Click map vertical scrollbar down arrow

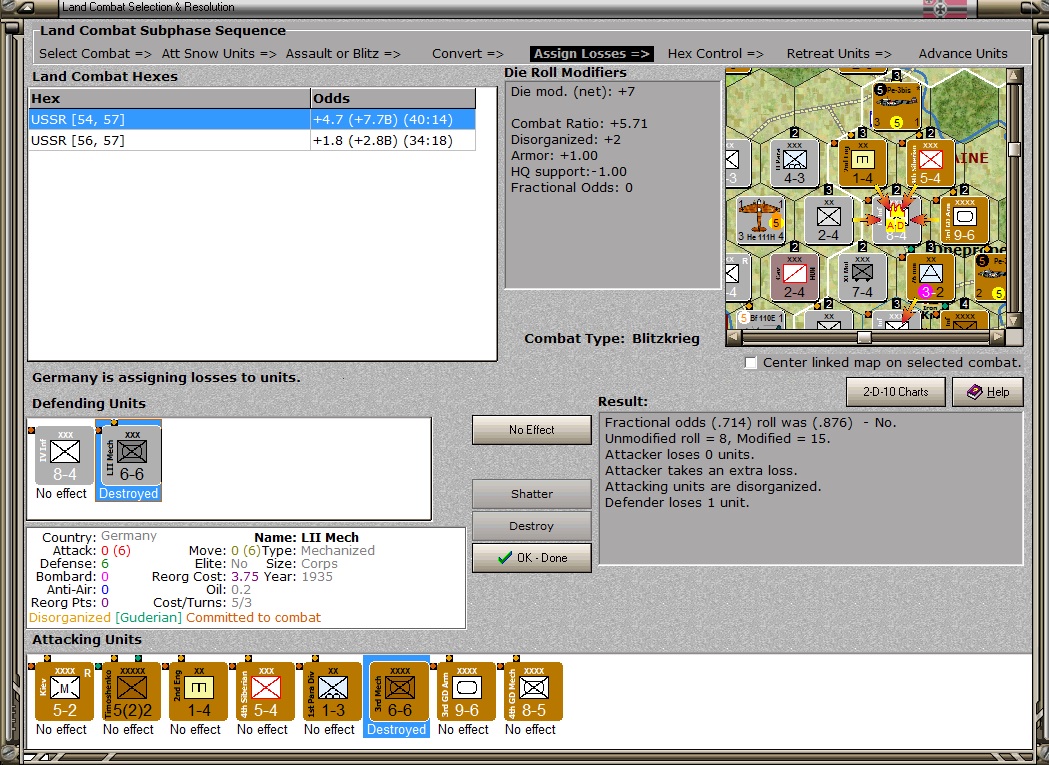click(1015, 321)
